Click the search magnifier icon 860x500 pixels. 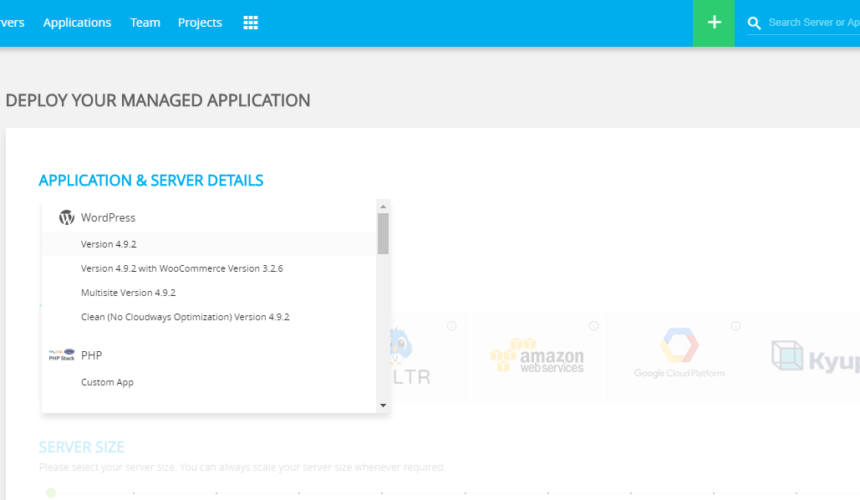(754, 23)
